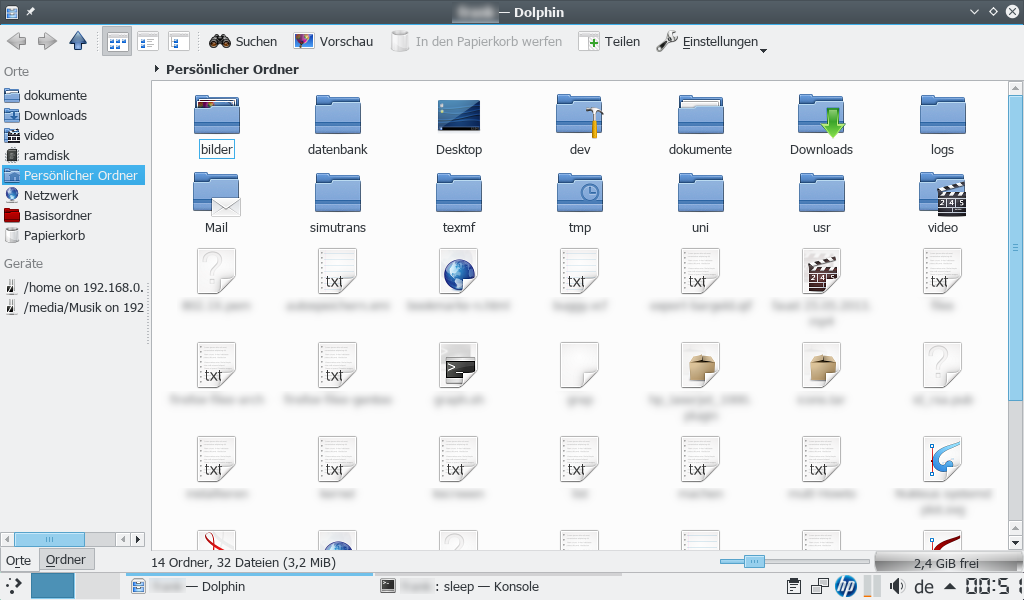Open the volume speaker icon in tray
The height and width of the screenshot is (600, 1024).
coord(898,586)
